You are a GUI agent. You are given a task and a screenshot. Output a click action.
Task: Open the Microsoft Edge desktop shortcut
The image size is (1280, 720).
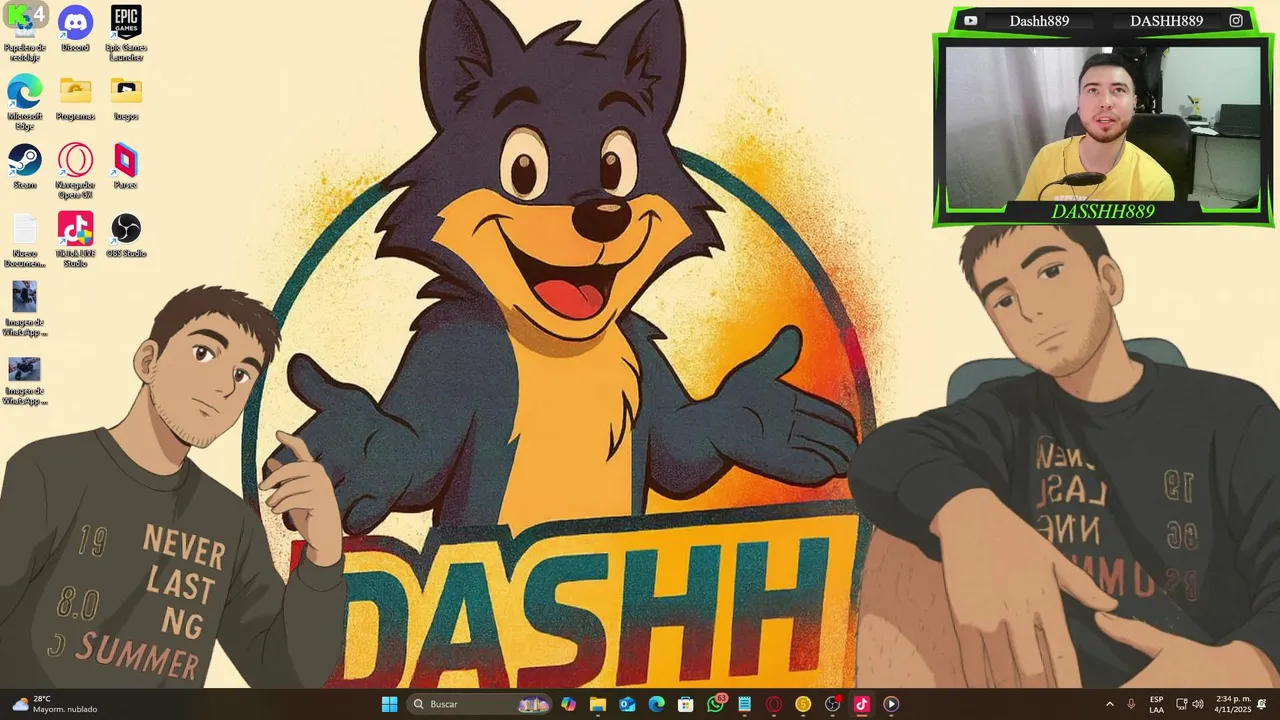(25, 102)
